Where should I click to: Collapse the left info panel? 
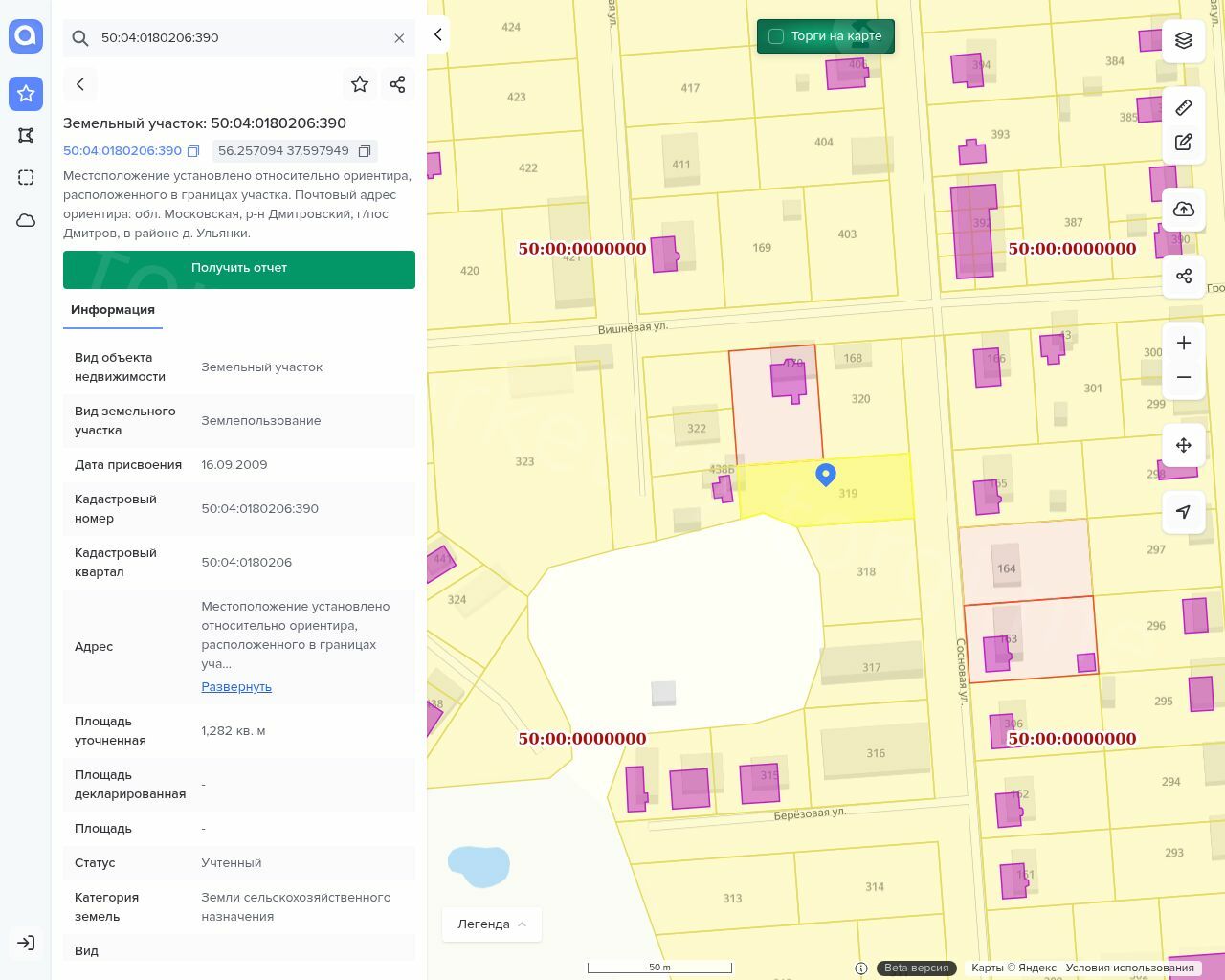click(x=437, y=34)
